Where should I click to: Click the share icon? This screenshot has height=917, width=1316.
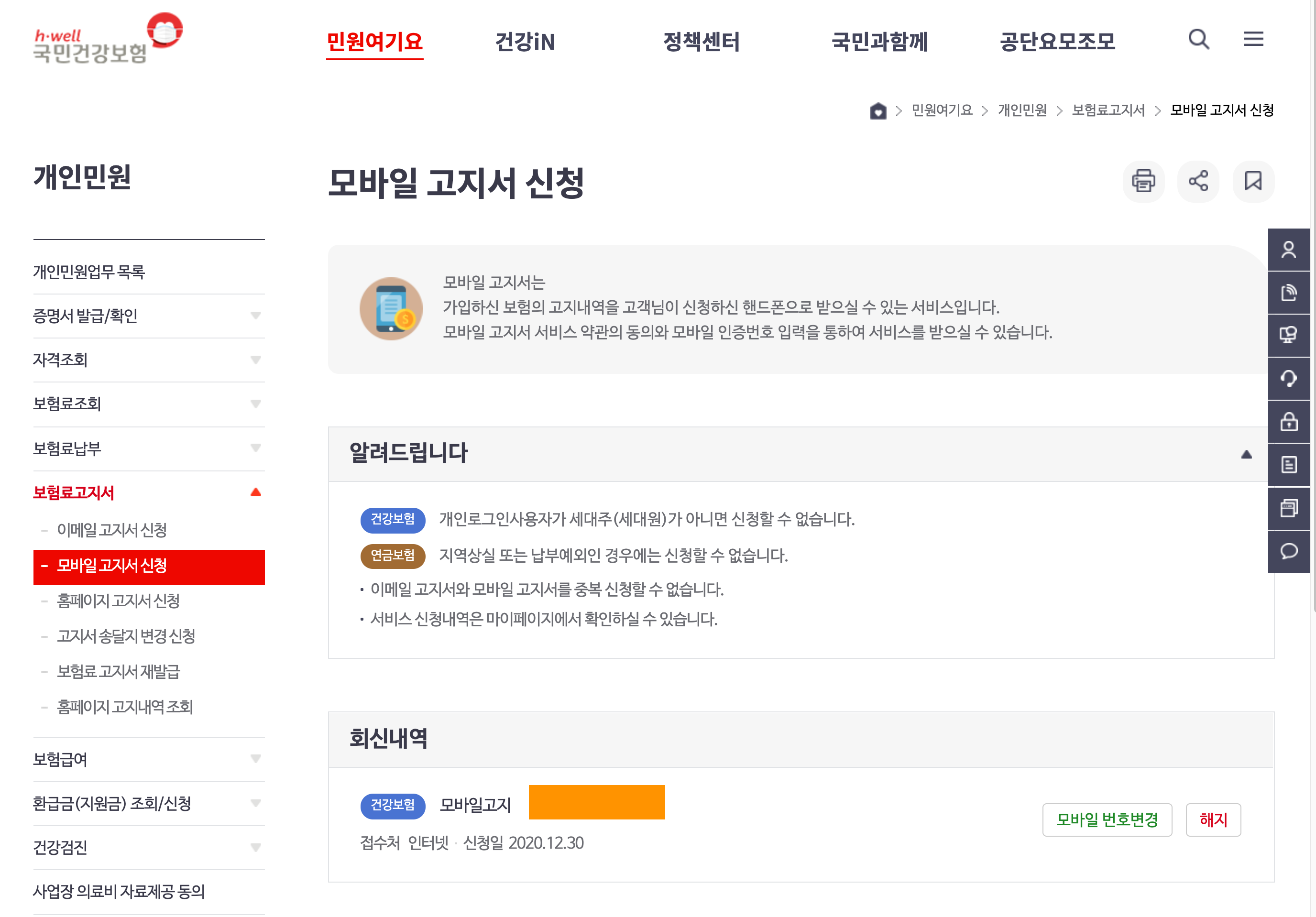pyautogui.click(x=1198, y=181)
